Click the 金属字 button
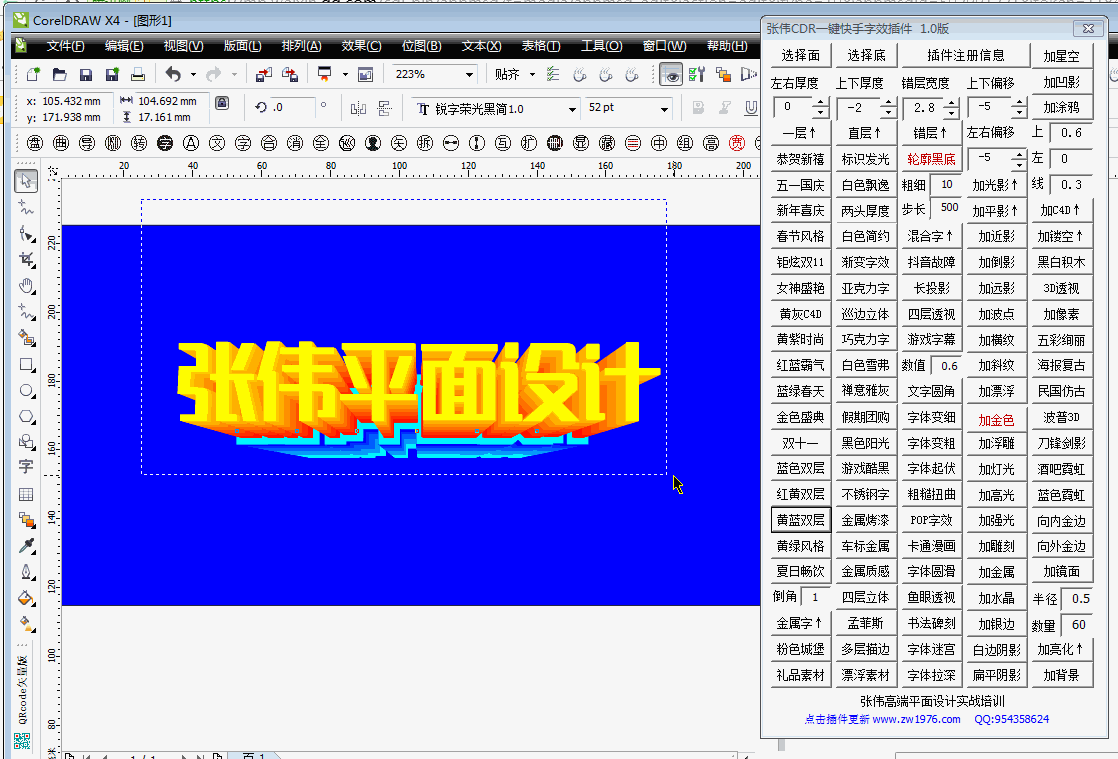 tap(801, 623)
